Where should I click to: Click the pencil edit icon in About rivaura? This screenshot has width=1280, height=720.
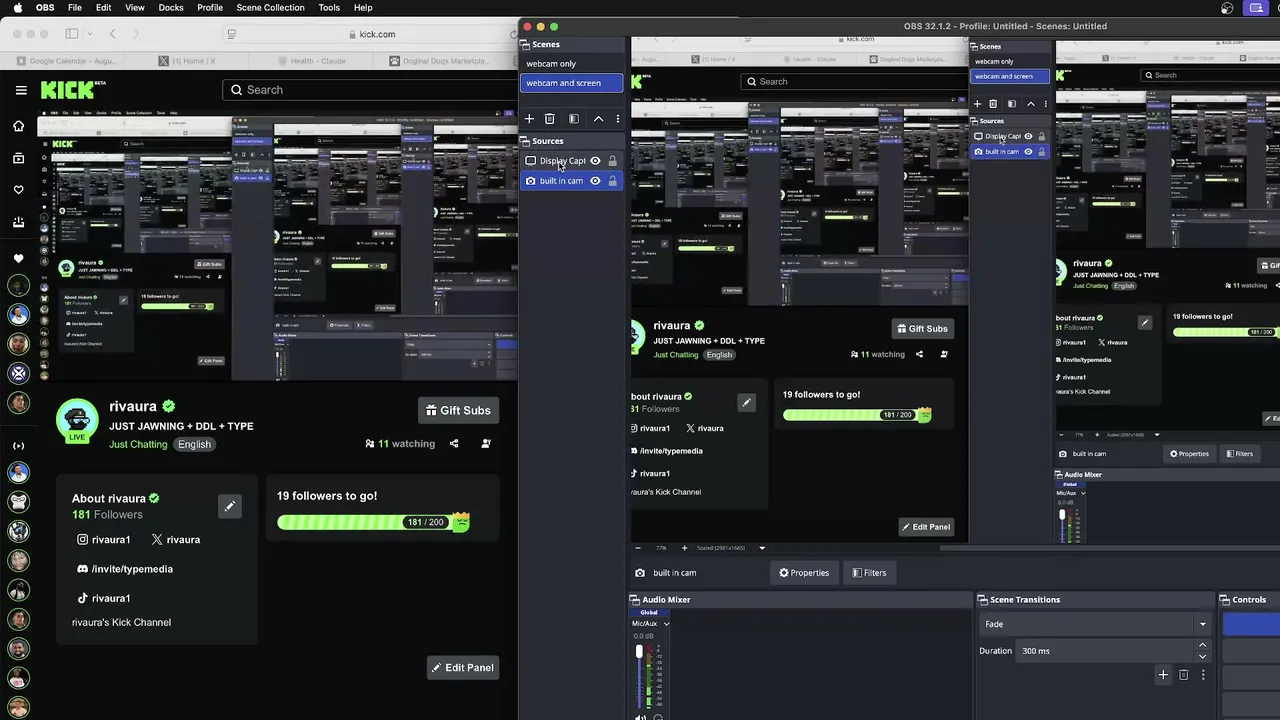tap(230, 506)
